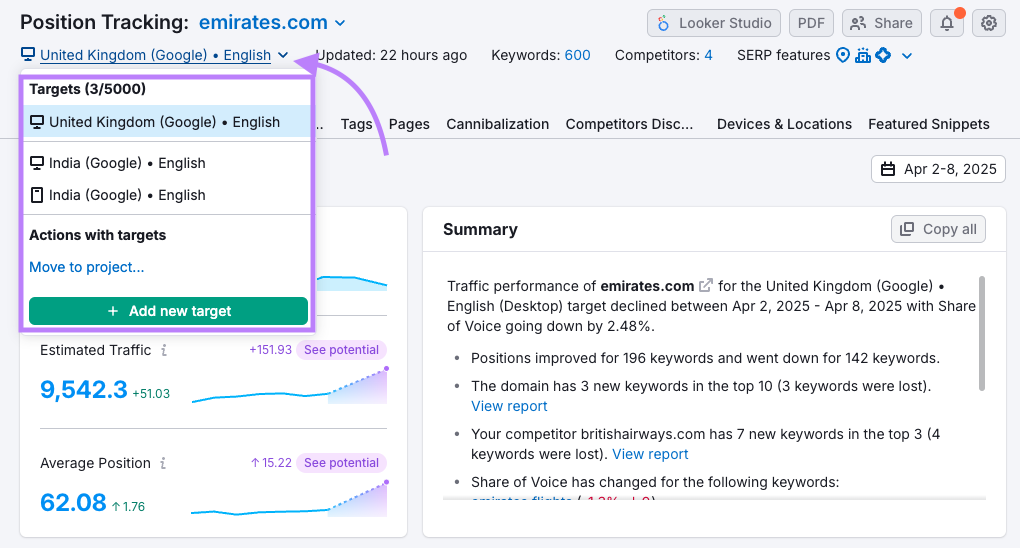Screen dimensions: 1020x548
Task: Switch to the Cannibalization tab
Action: tap(497, 124)
